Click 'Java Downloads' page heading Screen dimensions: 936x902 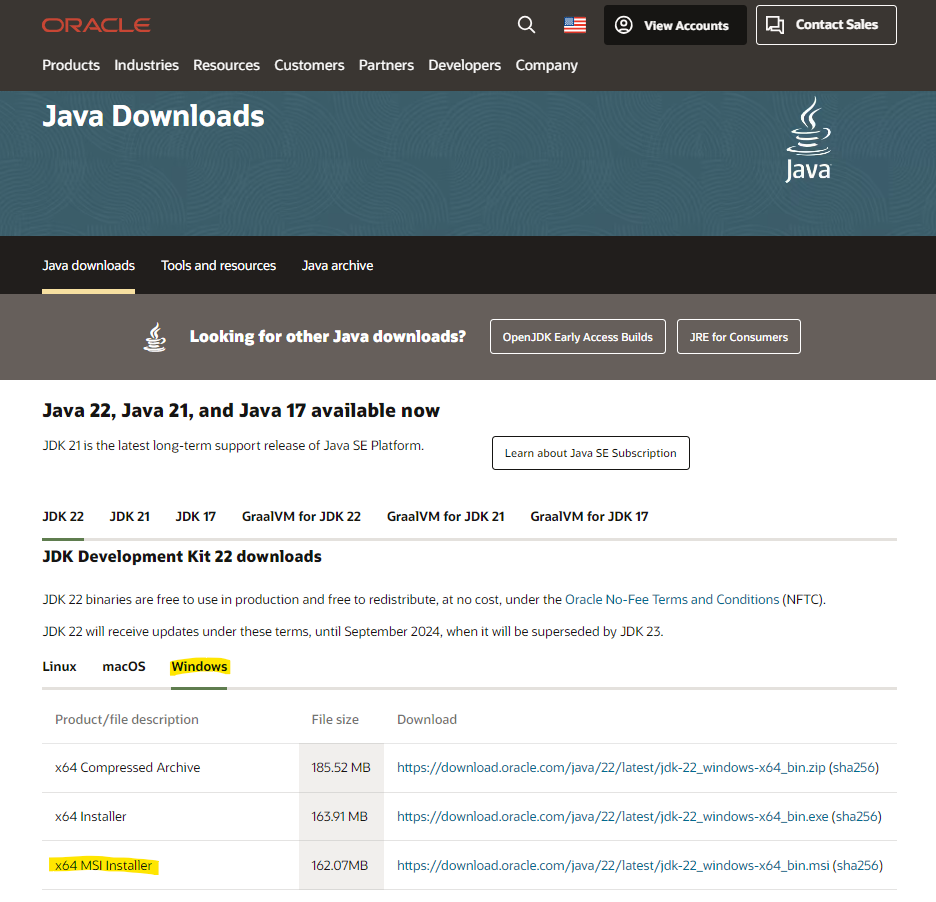(x=153, y=116)
